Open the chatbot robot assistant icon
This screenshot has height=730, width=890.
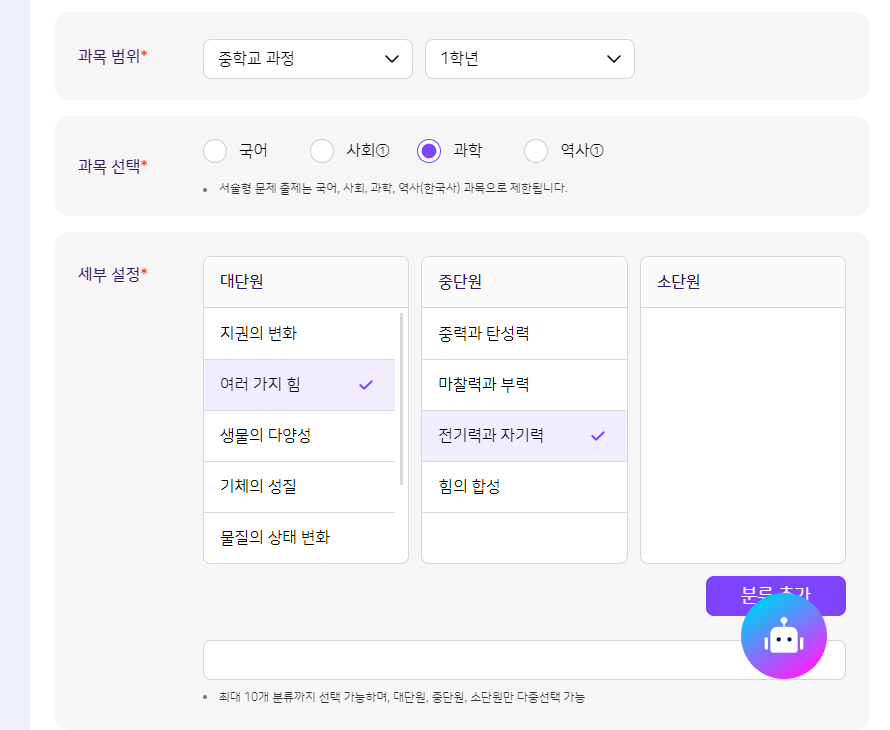784,636
